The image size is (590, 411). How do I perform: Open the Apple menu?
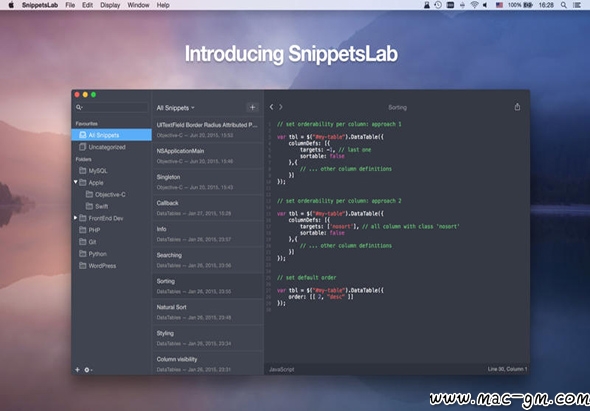point(11,5)
